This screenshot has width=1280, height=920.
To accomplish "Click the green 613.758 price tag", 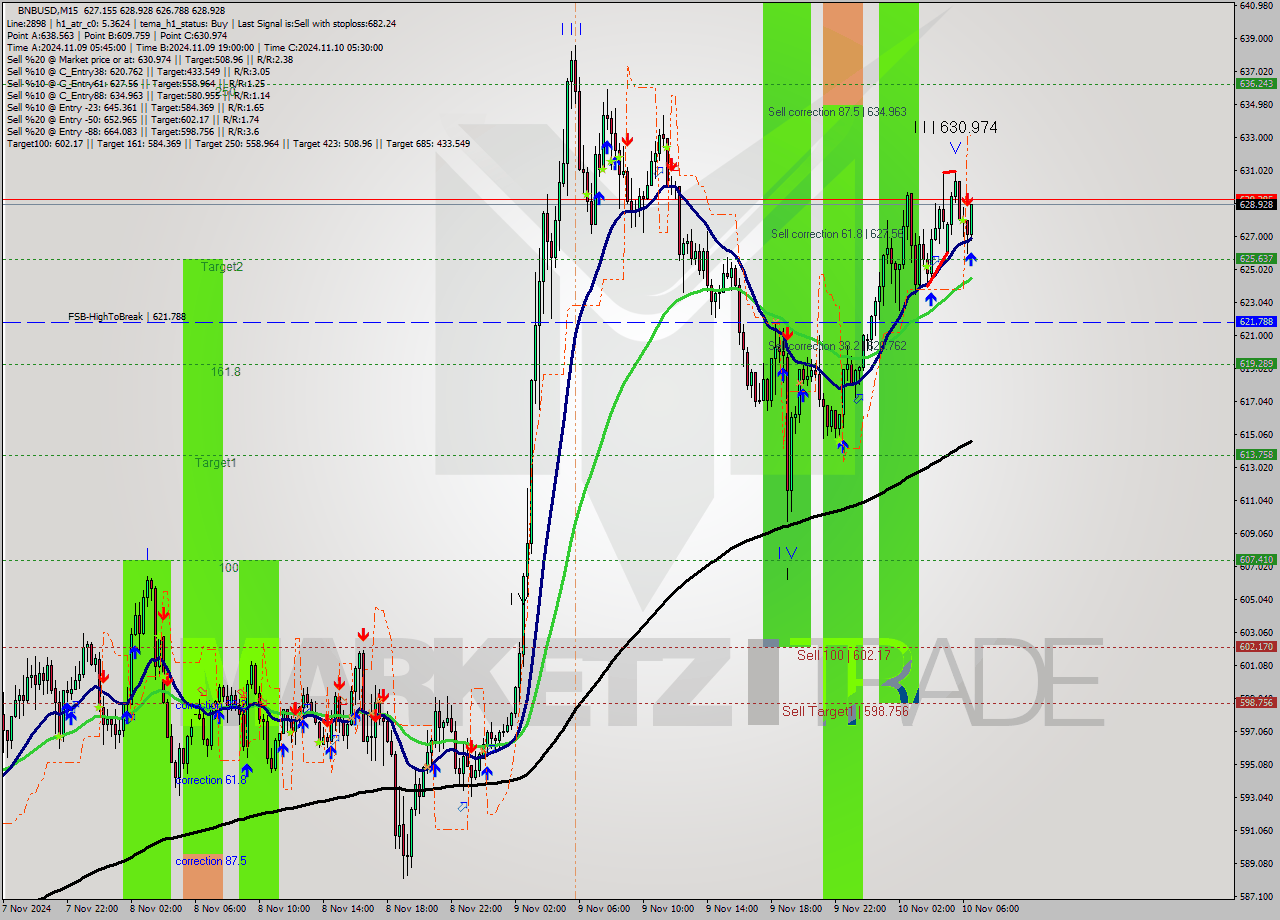I will point(1256,455).
